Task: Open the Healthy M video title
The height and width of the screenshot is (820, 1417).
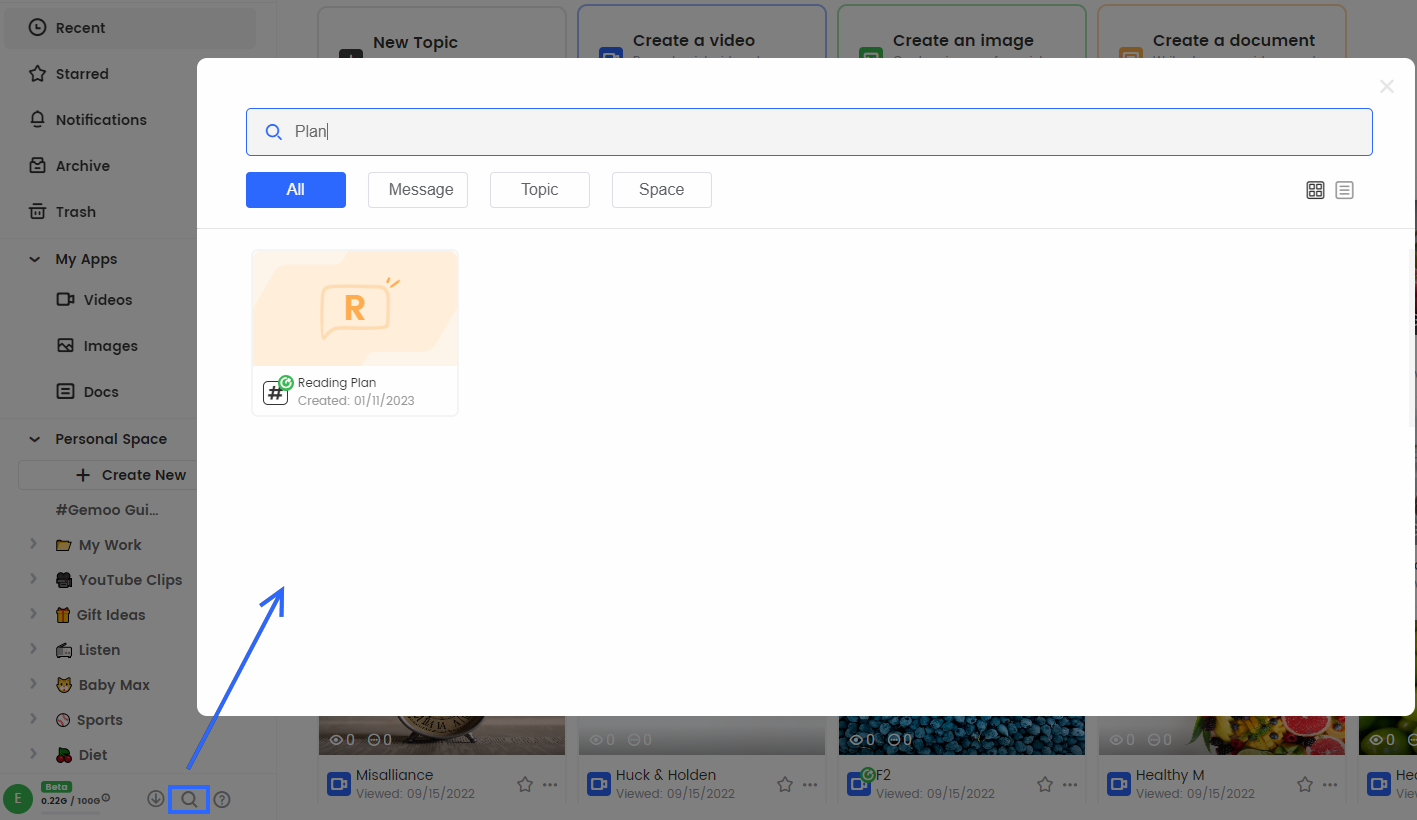Action: pyautogui.click(x=1170, y=775)
